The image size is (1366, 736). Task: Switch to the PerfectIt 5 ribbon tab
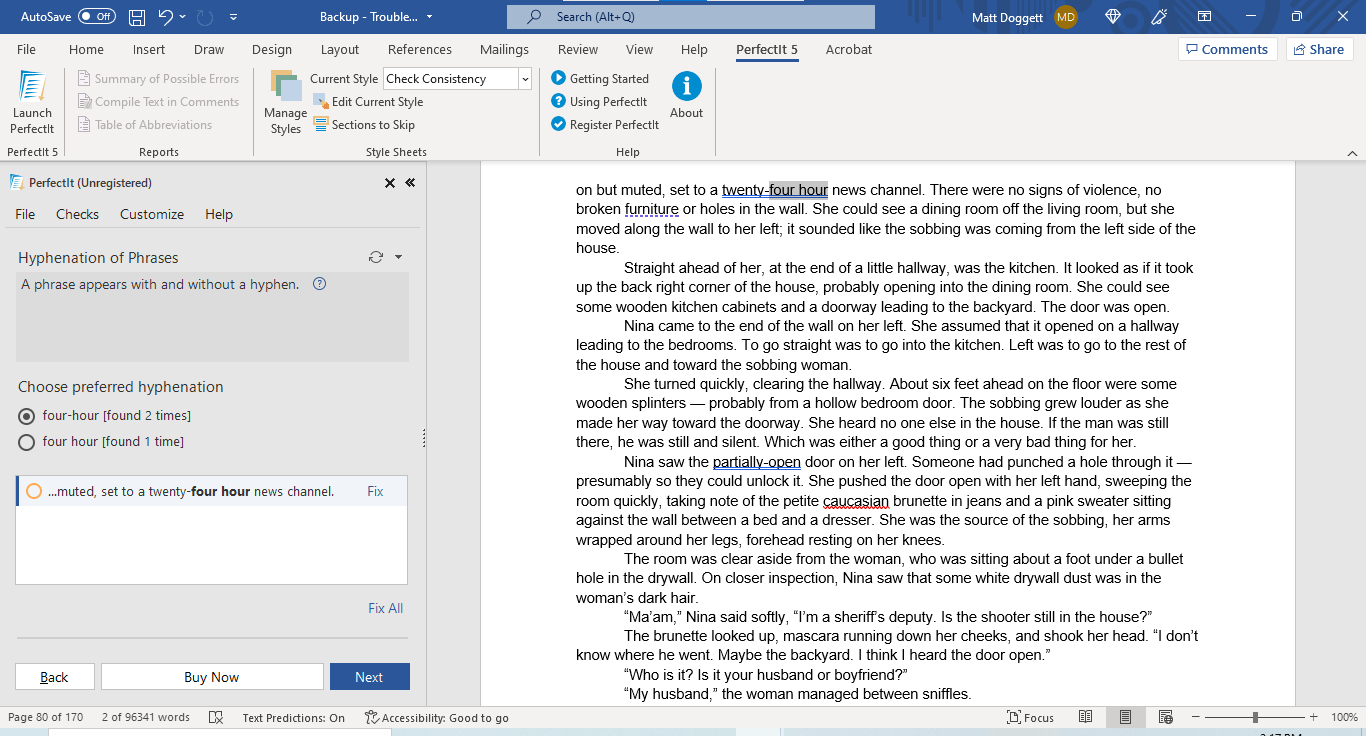pos(767,49)
